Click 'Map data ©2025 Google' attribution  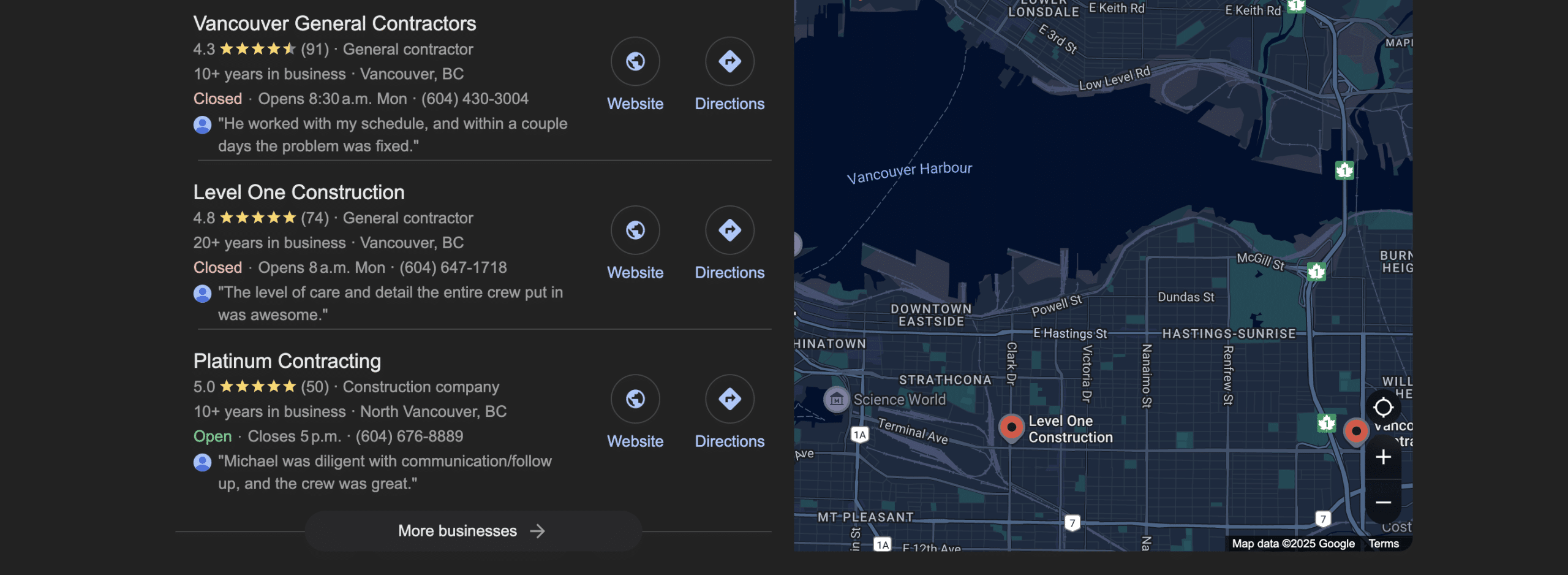click(x=1293, y=544)
